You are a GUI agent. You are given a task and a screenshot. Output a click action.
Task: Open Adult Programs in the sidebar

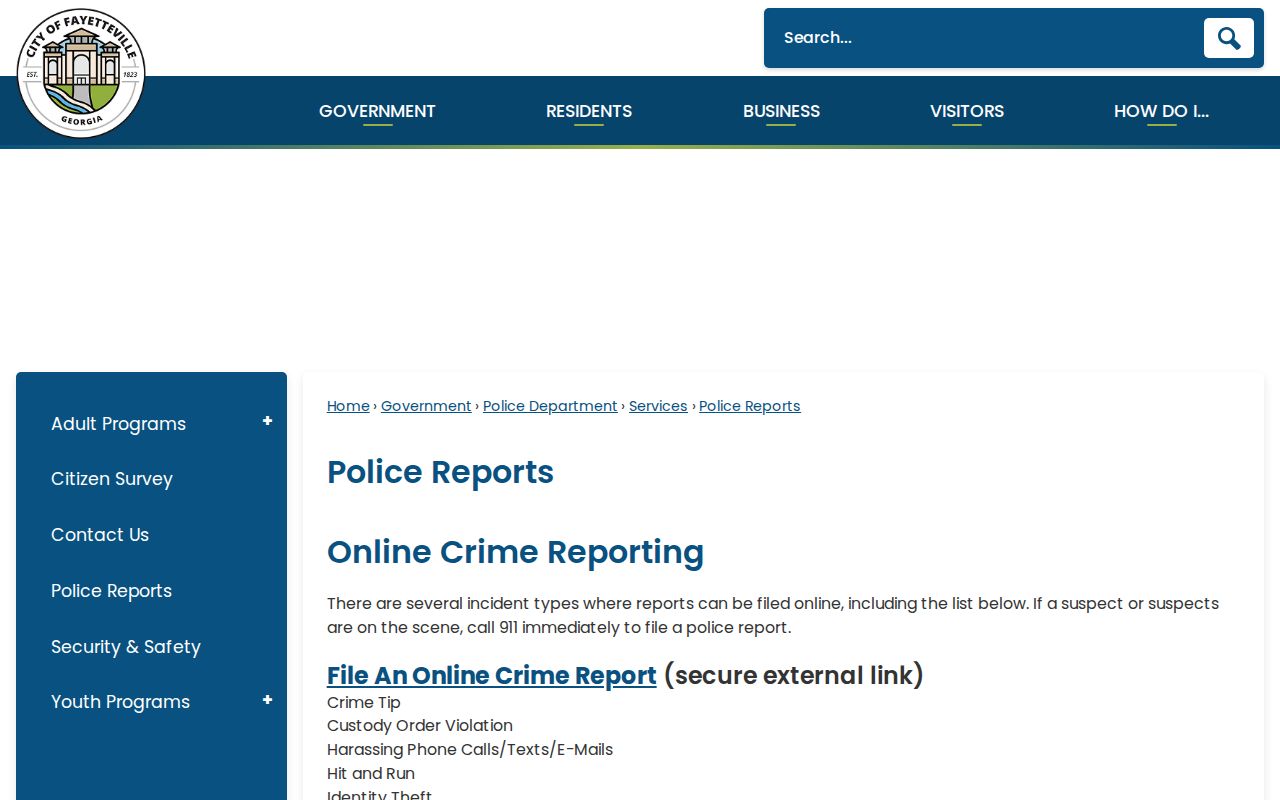118,424
